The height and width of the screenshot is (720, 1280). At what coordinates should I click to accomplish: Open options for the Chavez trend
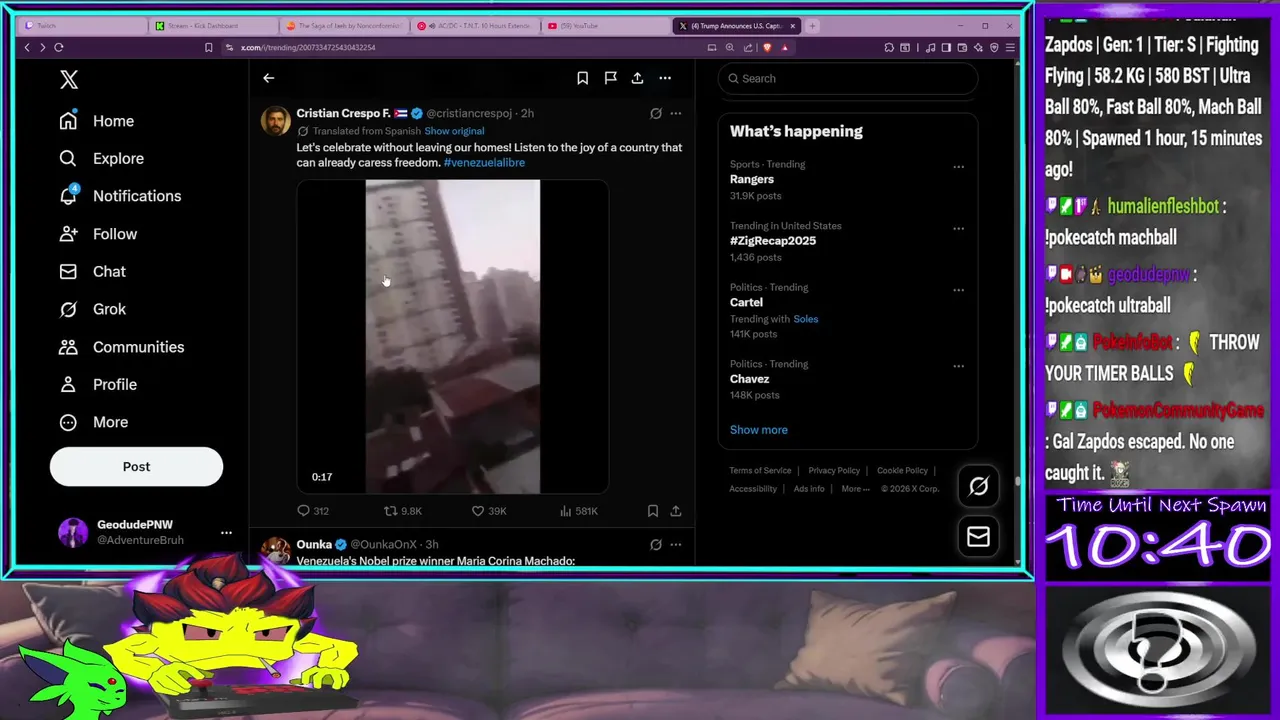[x=958, y=367]
